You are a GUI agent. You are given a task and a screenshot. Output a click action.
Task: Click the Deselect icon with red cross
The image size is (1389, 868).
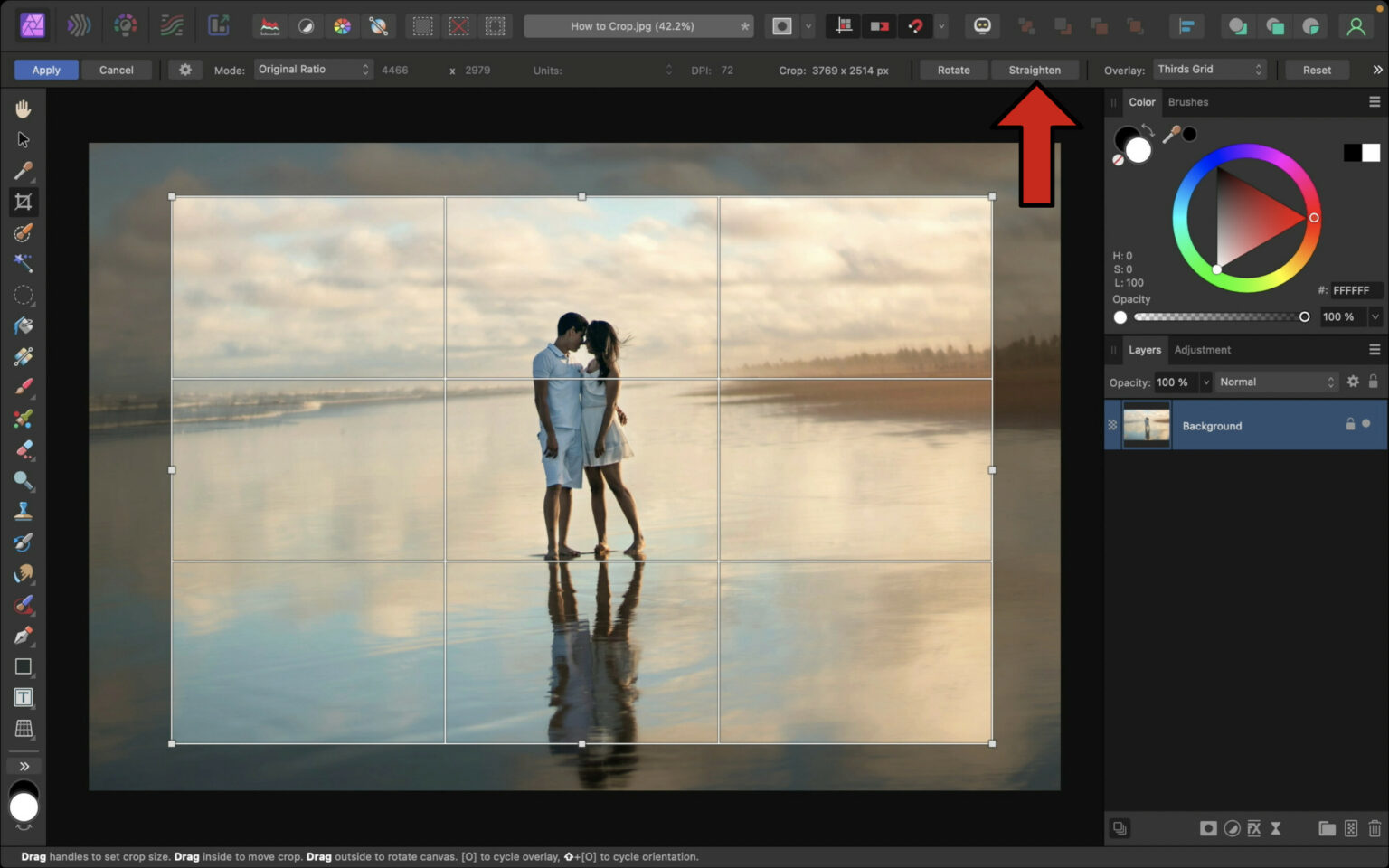point(458,26)
